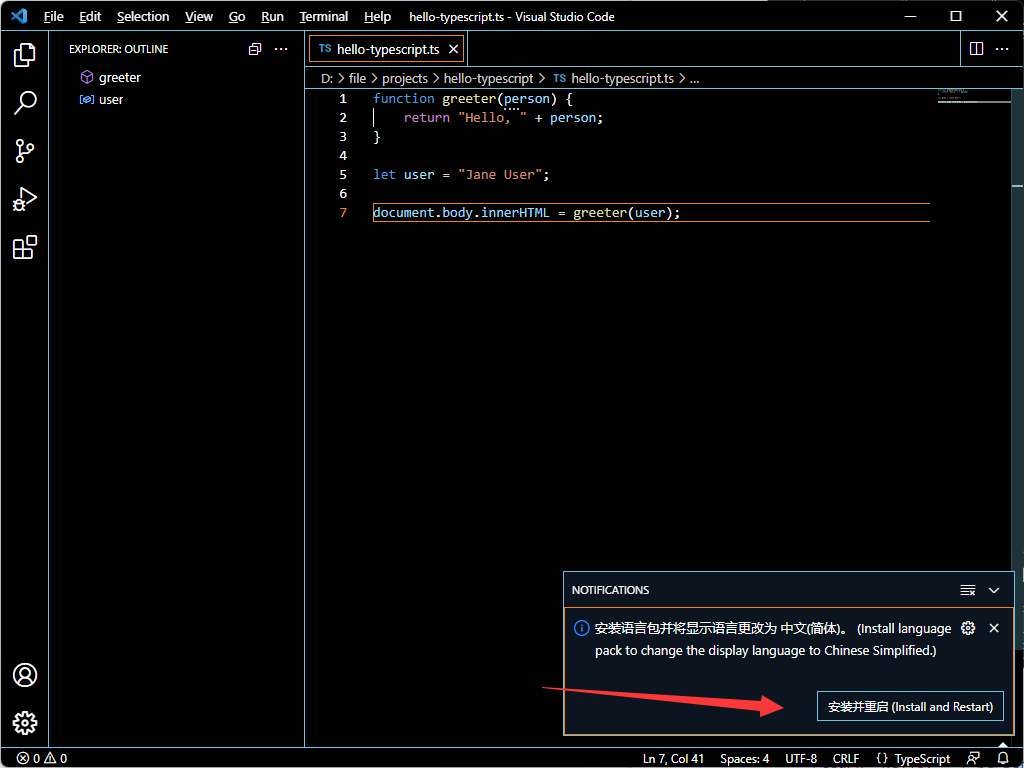Open the Run and Debug view
Image resolution: width=1024 pixels, height=768 pixels.
point(25,199)
